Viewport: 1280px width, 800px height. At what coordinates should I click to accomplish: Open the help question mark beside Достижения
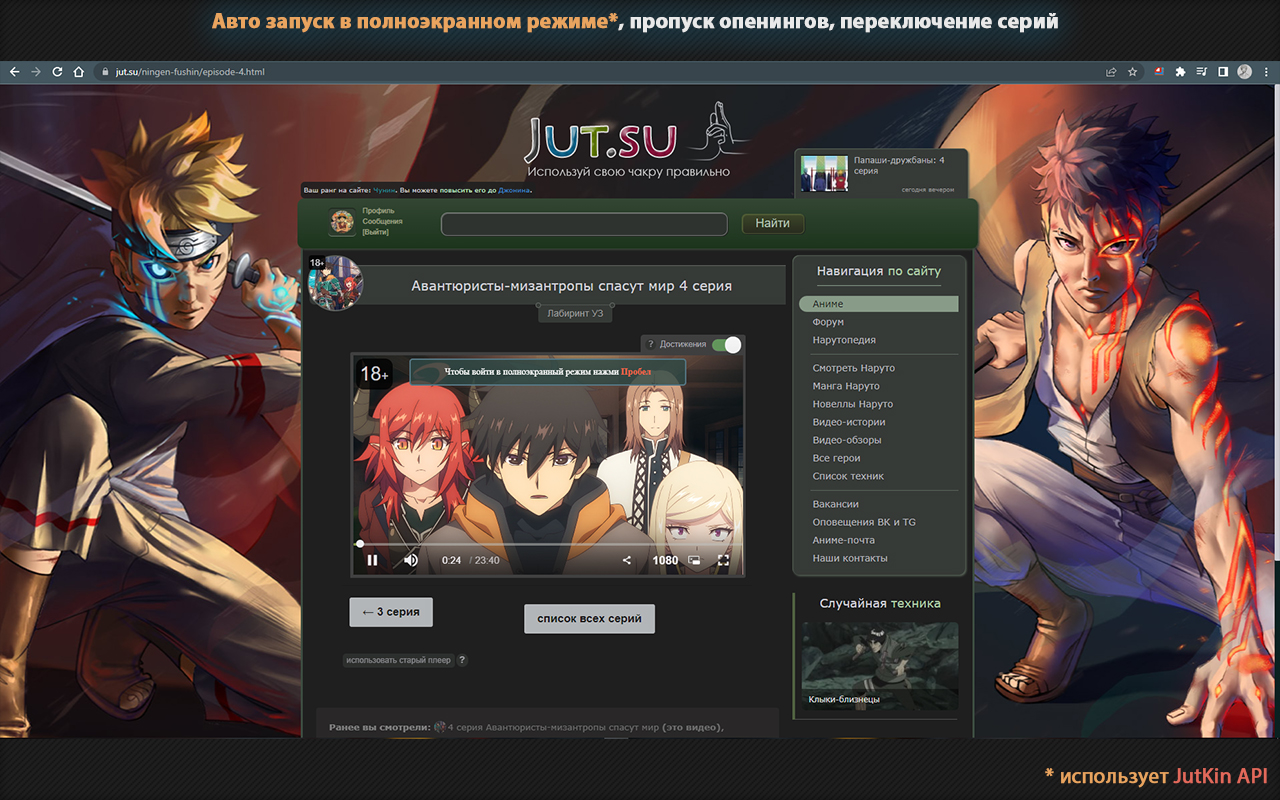pyautogui.click(x=651, y=344)
